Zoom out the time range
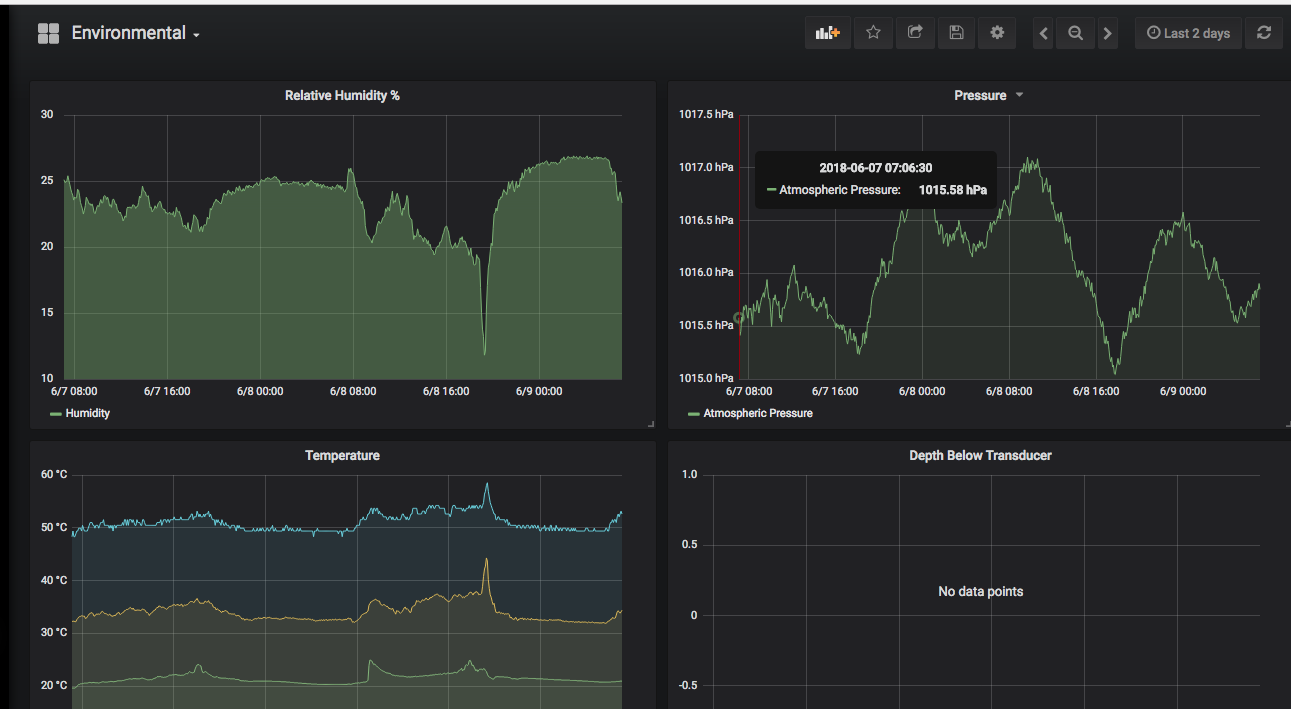Viewport: 1291px width, 709px height. 1075,33
